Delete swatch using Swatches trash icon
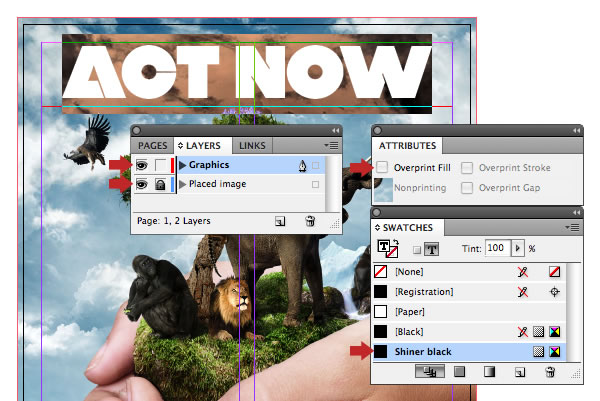Image resolution: width=600 pixels, height=401 pixels. (x=550, y=372)
